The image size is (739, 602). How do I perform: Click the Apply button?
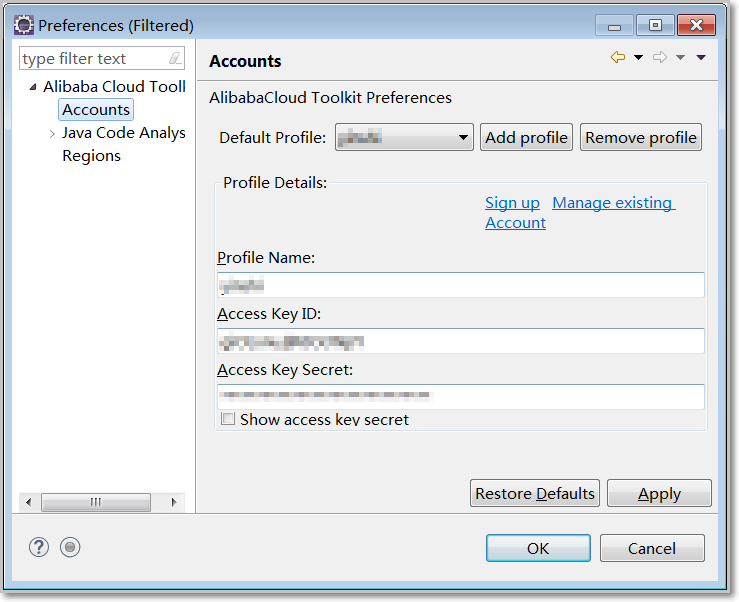click(x=659, y=493)
